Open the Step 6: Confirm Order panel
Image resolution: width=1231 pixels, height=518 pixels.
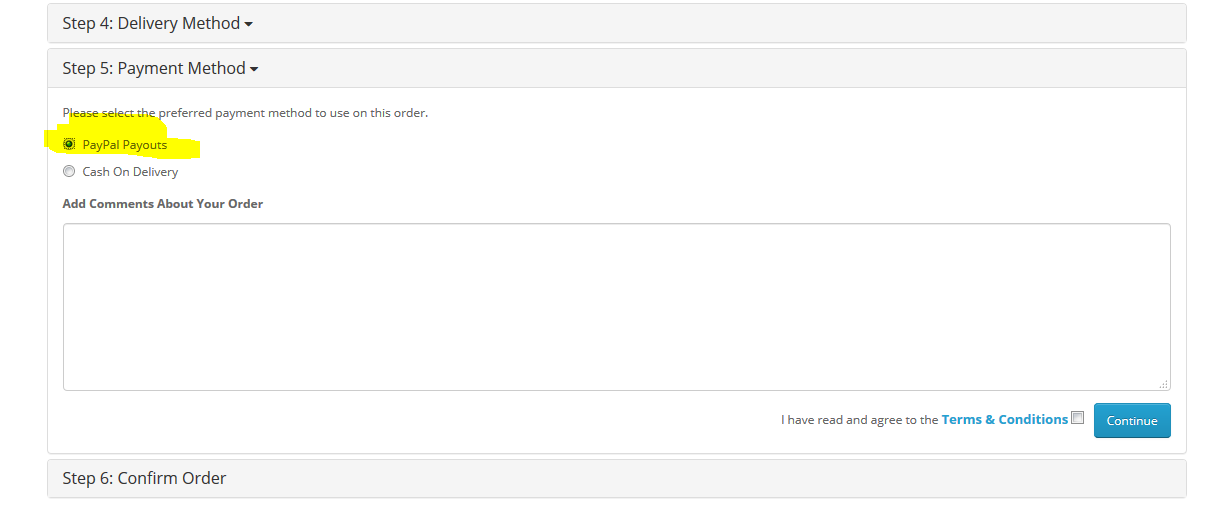(144, 478)
